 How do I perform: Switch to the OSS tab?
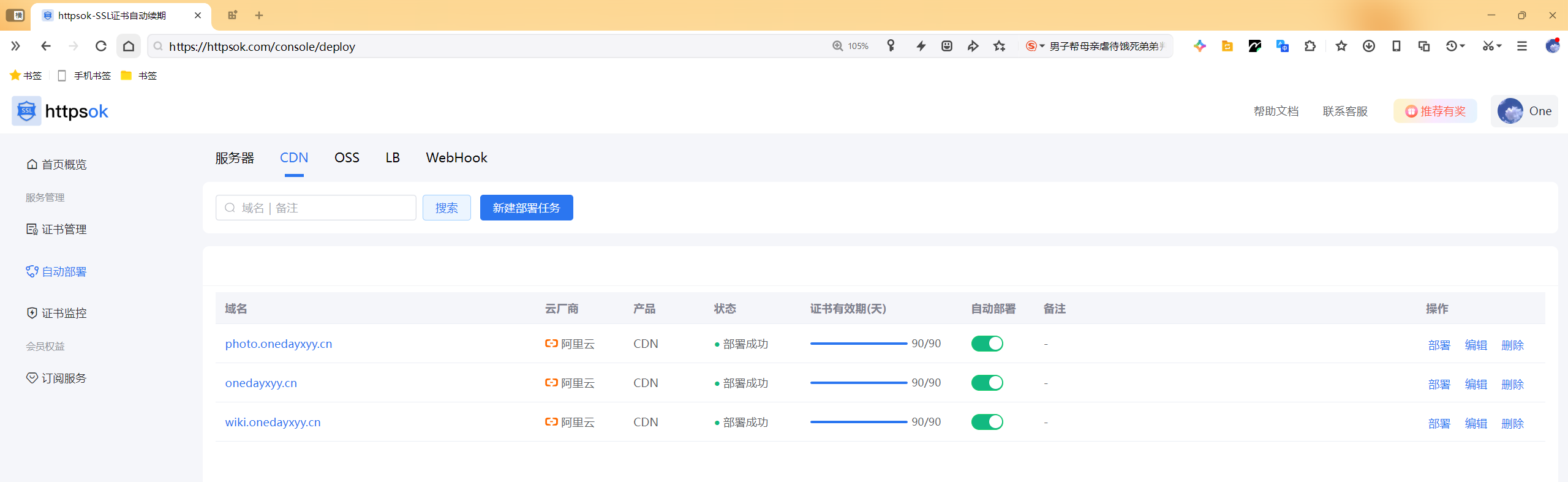pyautogui.click(x=347, y=157)
